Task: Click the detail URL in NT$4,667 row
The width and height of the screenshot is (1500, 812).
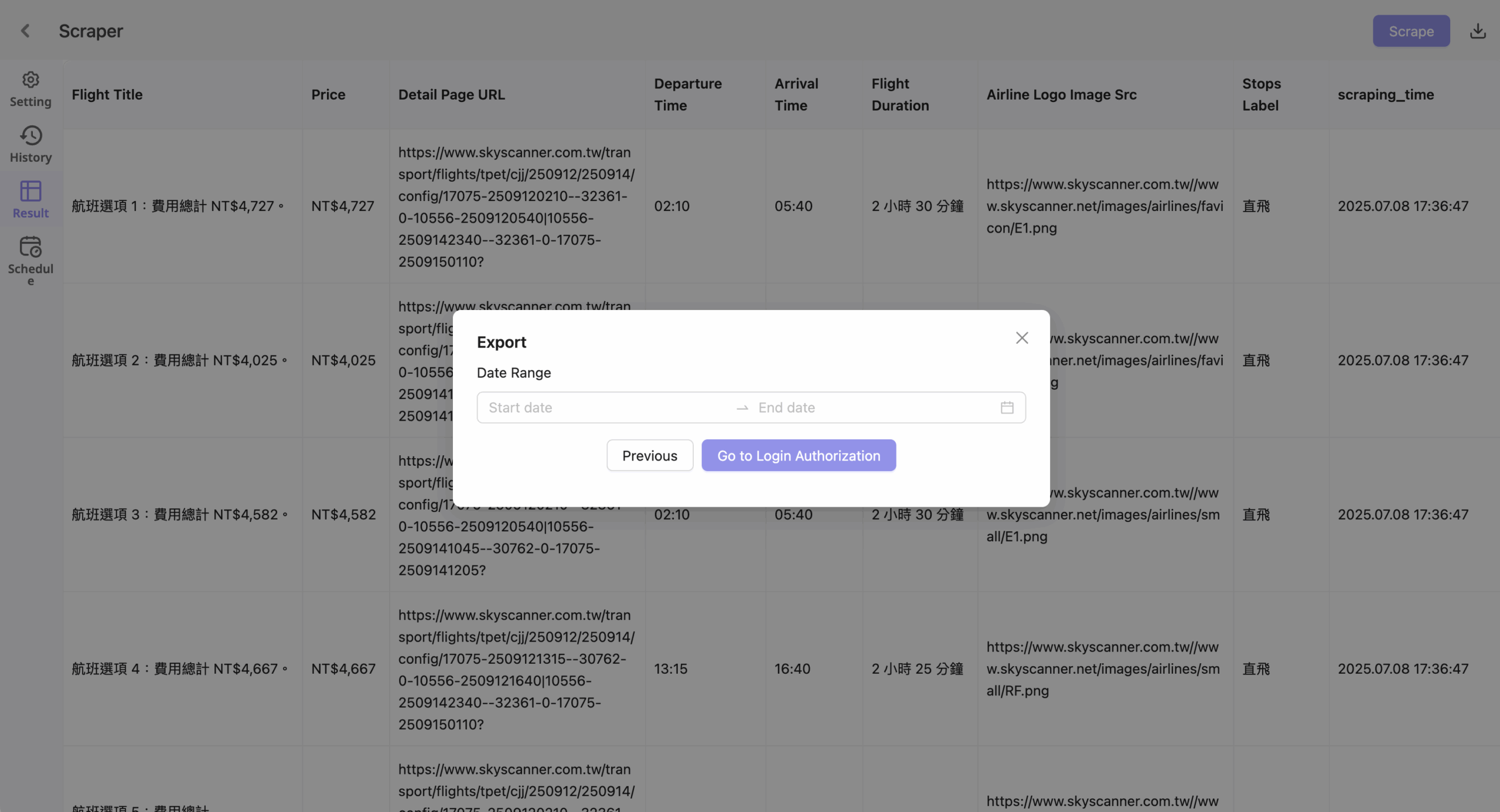Action: point(517,670)
